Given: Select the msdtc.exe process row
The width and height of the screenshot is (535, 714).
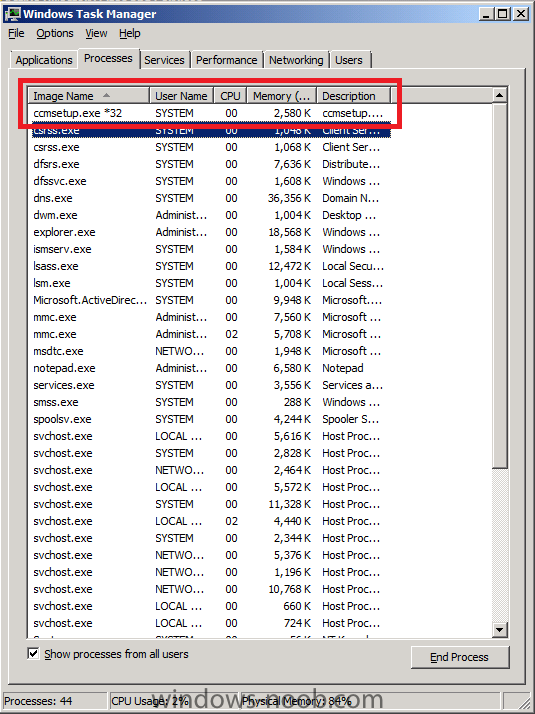Looking at the screenshot, I should tap(209, 351).
